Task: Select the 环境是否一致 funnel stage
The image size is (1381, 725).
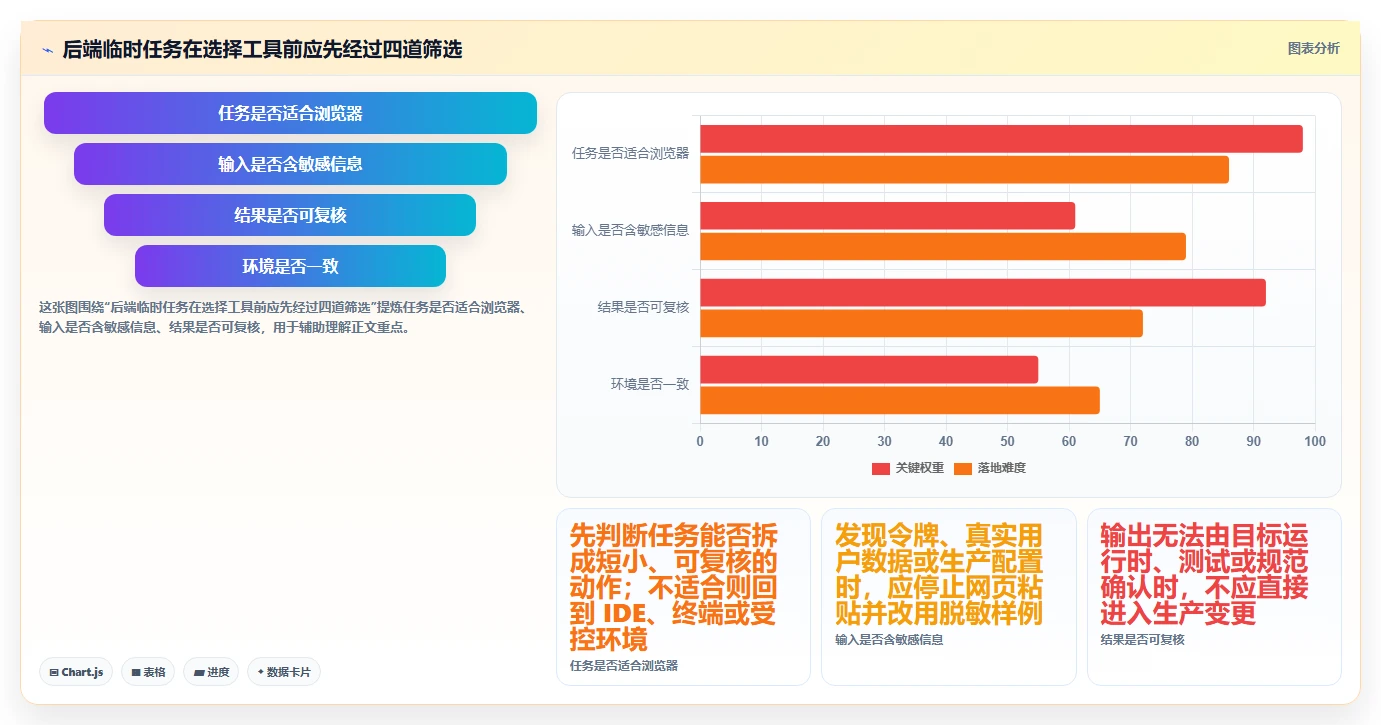Action: (290, 266)
